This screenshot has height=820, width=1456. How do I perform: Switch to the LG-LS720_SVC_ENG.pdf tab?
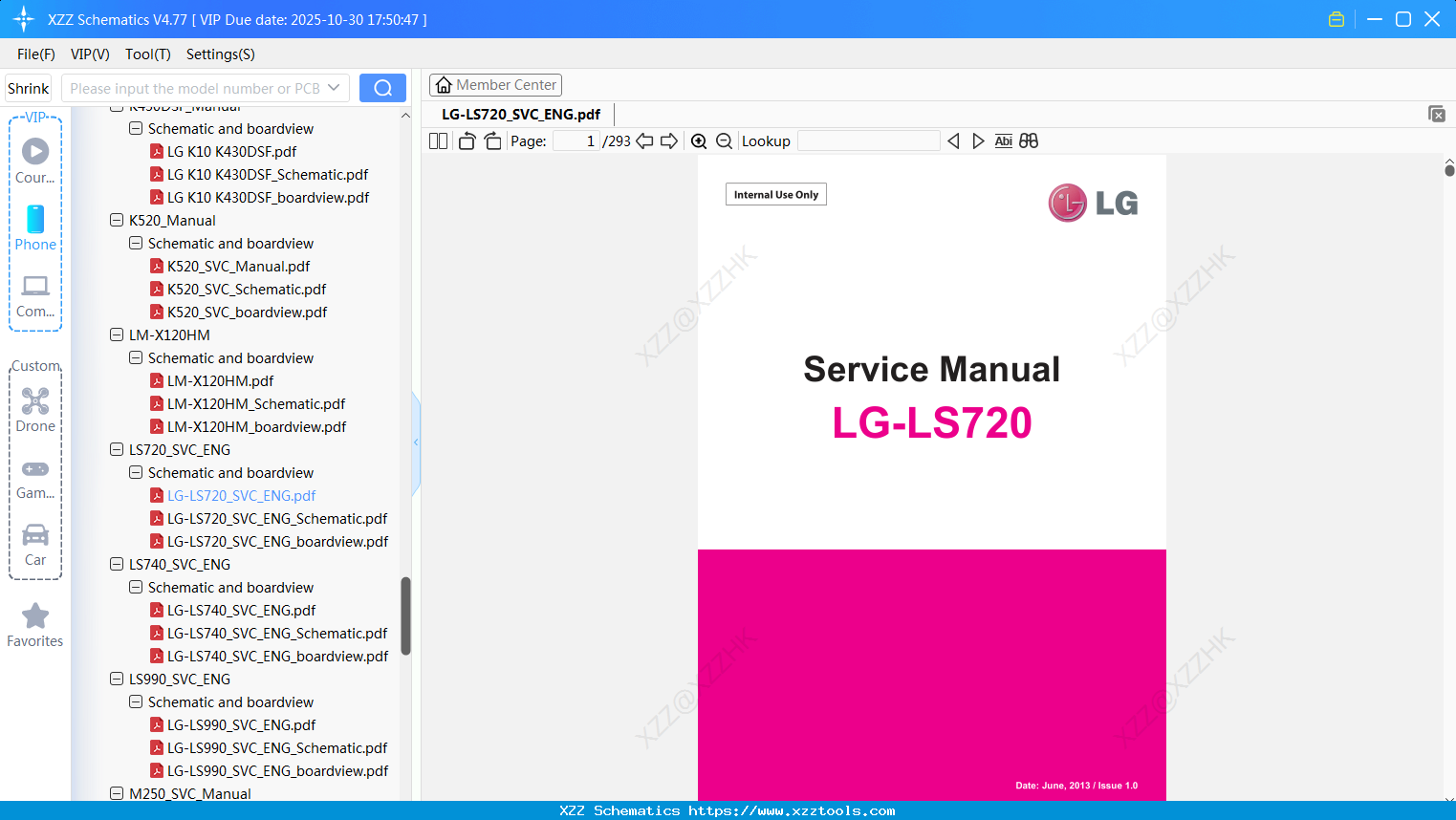519,114
